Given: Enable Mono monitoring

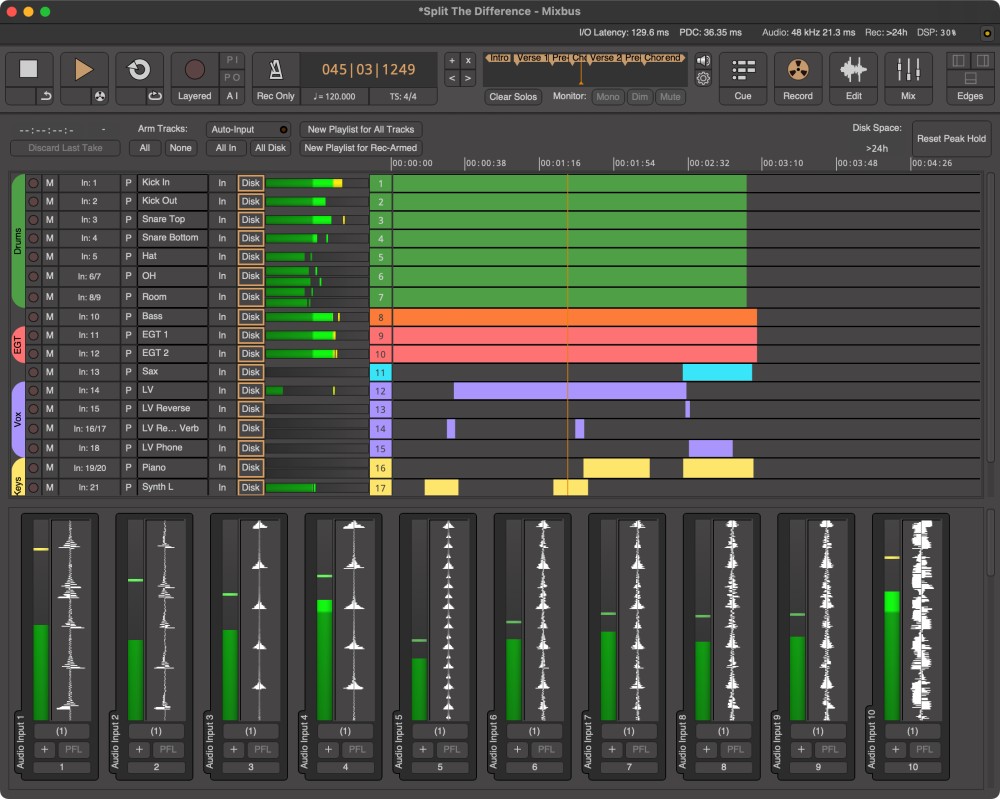Looking at the screenshot, I should [608, 97].
